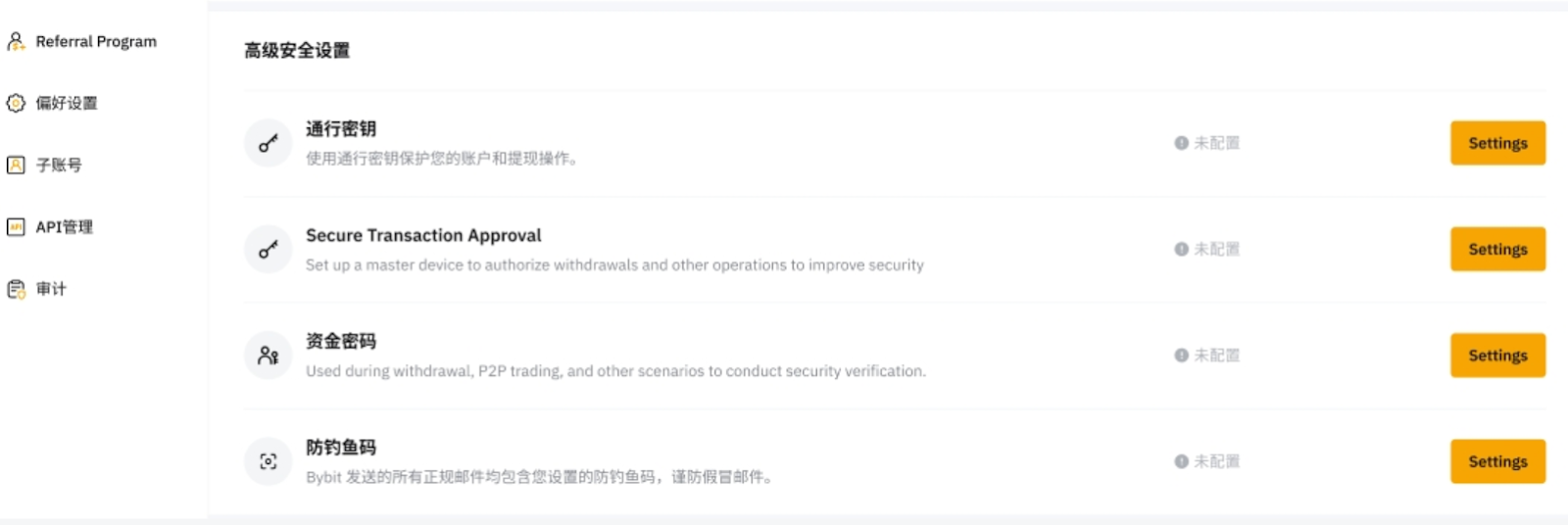This screenshot has height=525, width=1568.
Task: Configure 防钓鱼码 via Settings button
Action: [1497, 461]
